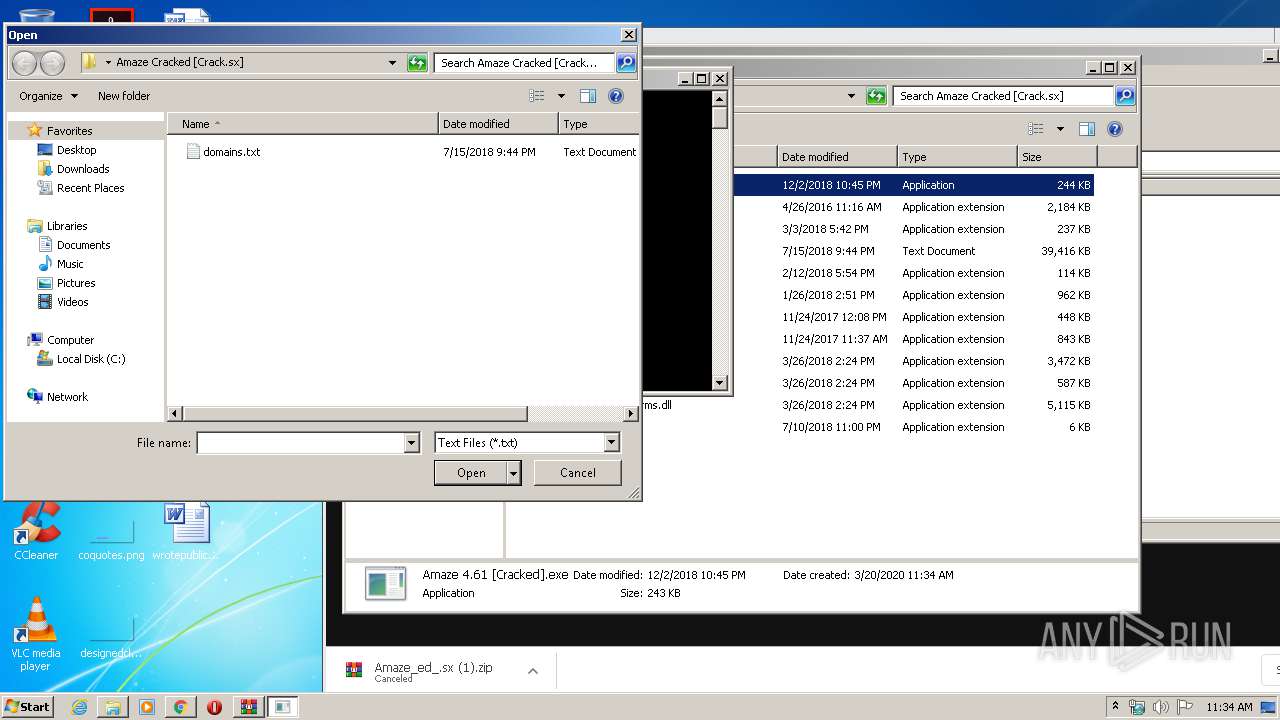The height and width of the screenshot is (720, 1280).
Task: Click New folder in the Open dialog
Action: pos(124,96)
